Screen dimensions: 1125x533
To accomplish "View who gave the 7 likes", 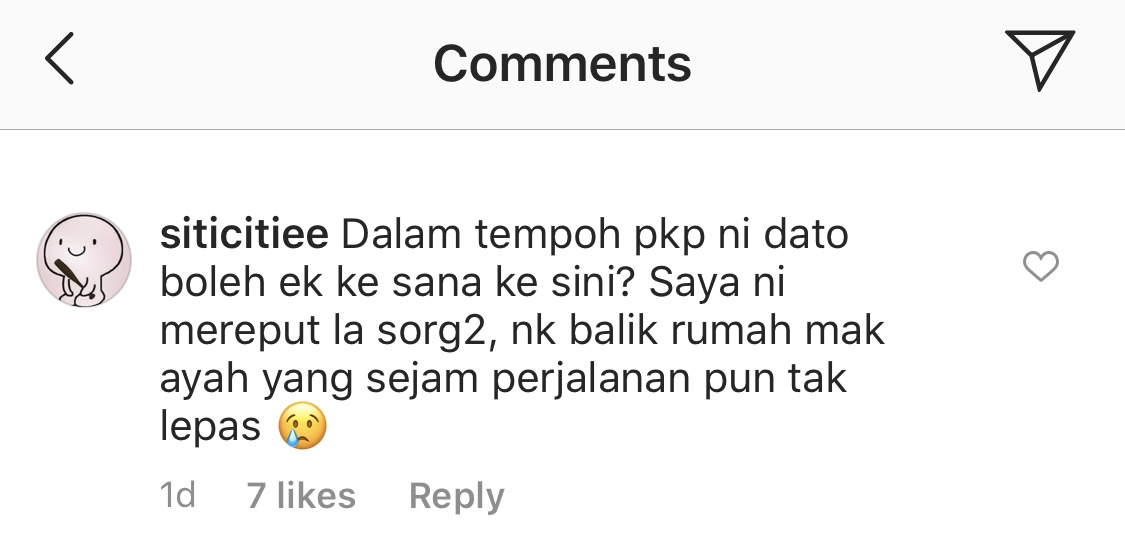I will coord(301,496).
